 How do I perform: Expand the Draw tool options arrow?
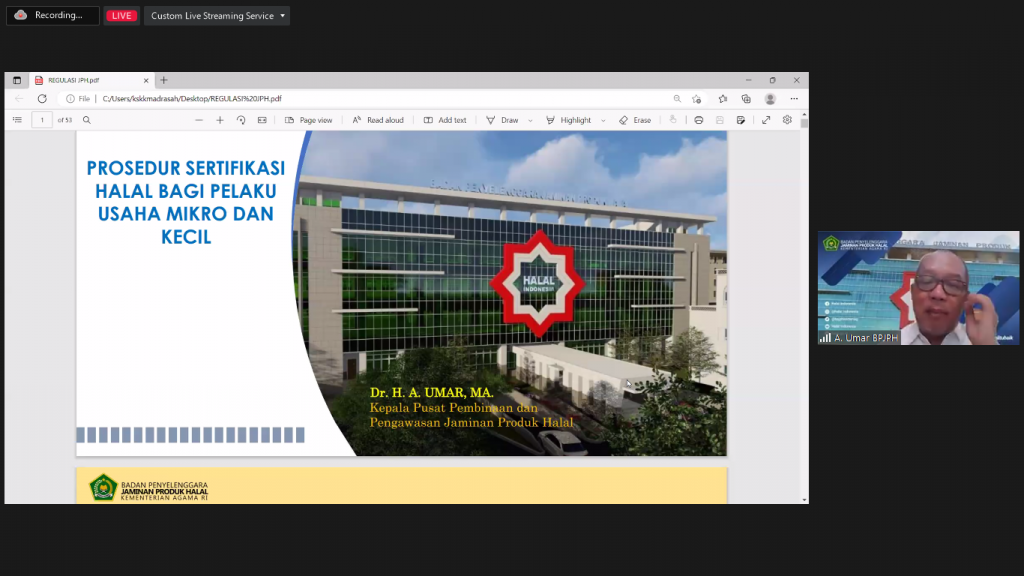click(x=530, y=120)
